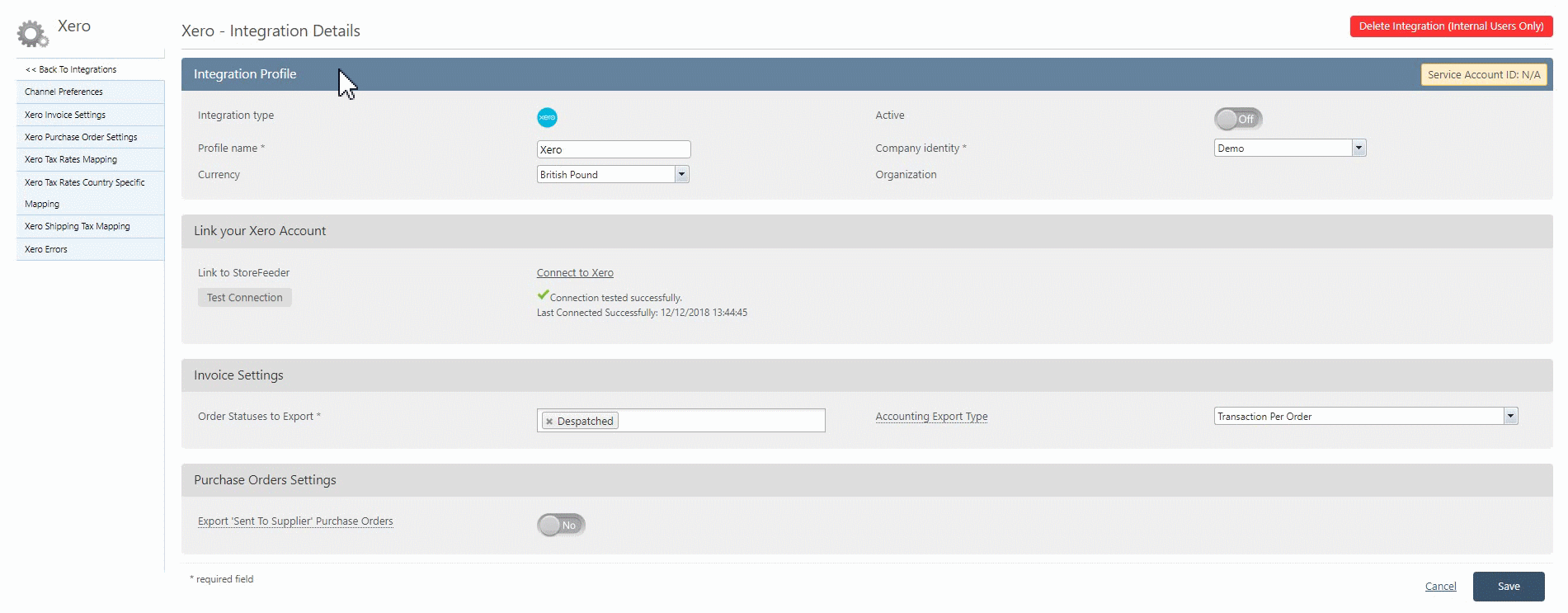Remove the Despatched status tag
Screen dimensions: 1568x613
tap(549, 422)
